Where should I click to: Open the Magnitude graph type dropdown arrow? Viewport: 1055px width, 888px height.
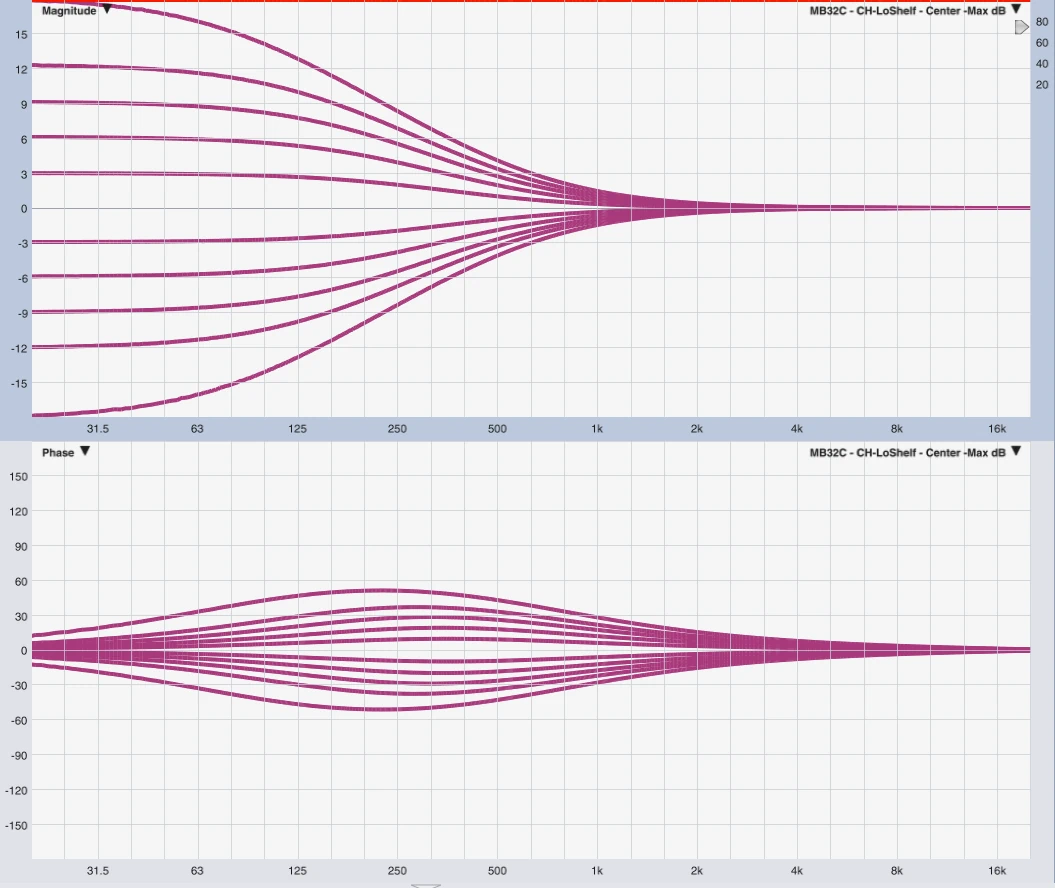tap(107, 10)
